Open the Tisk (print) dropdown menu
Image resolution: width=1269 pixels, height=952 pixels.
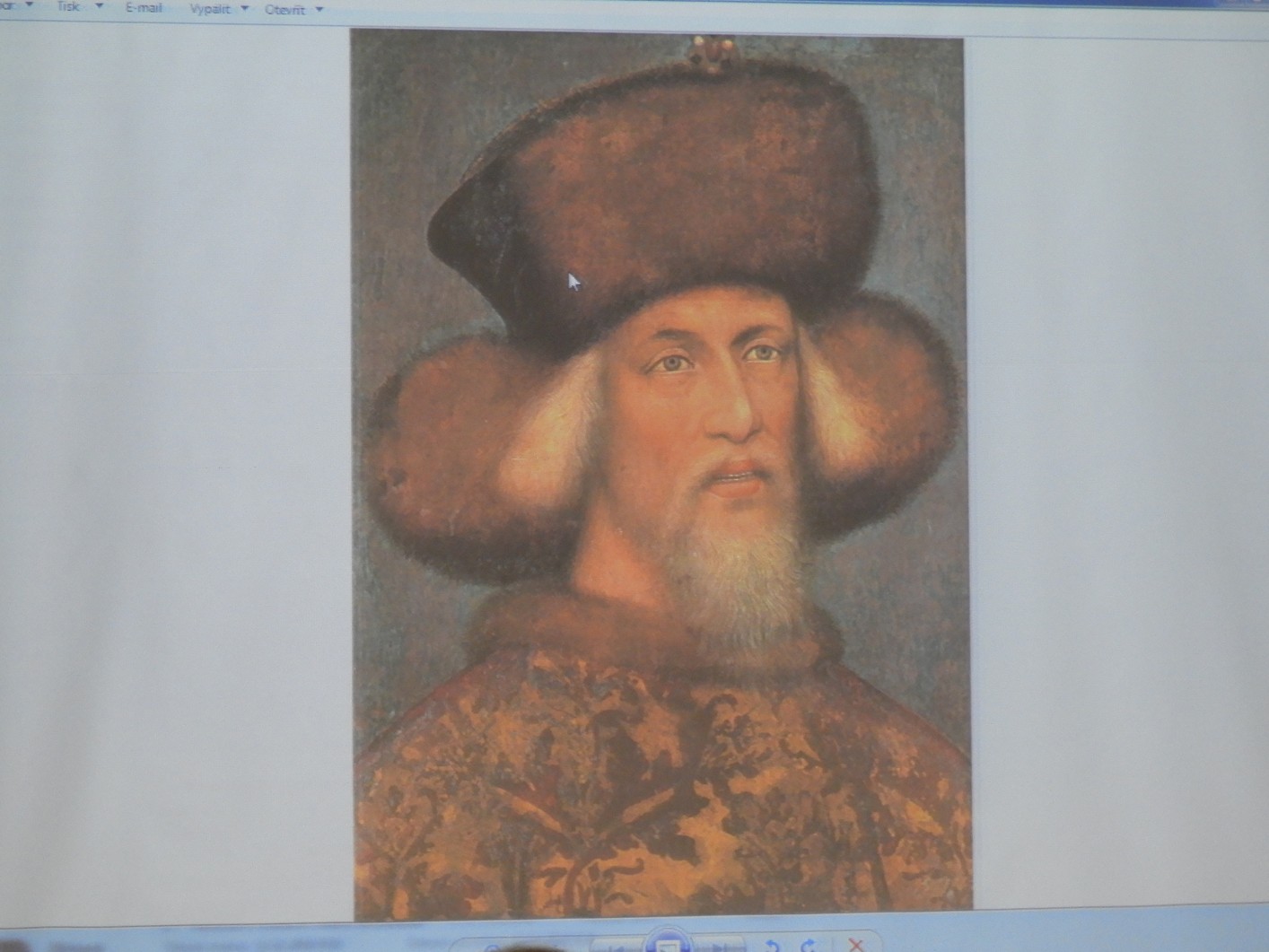[x=80, y=6]
